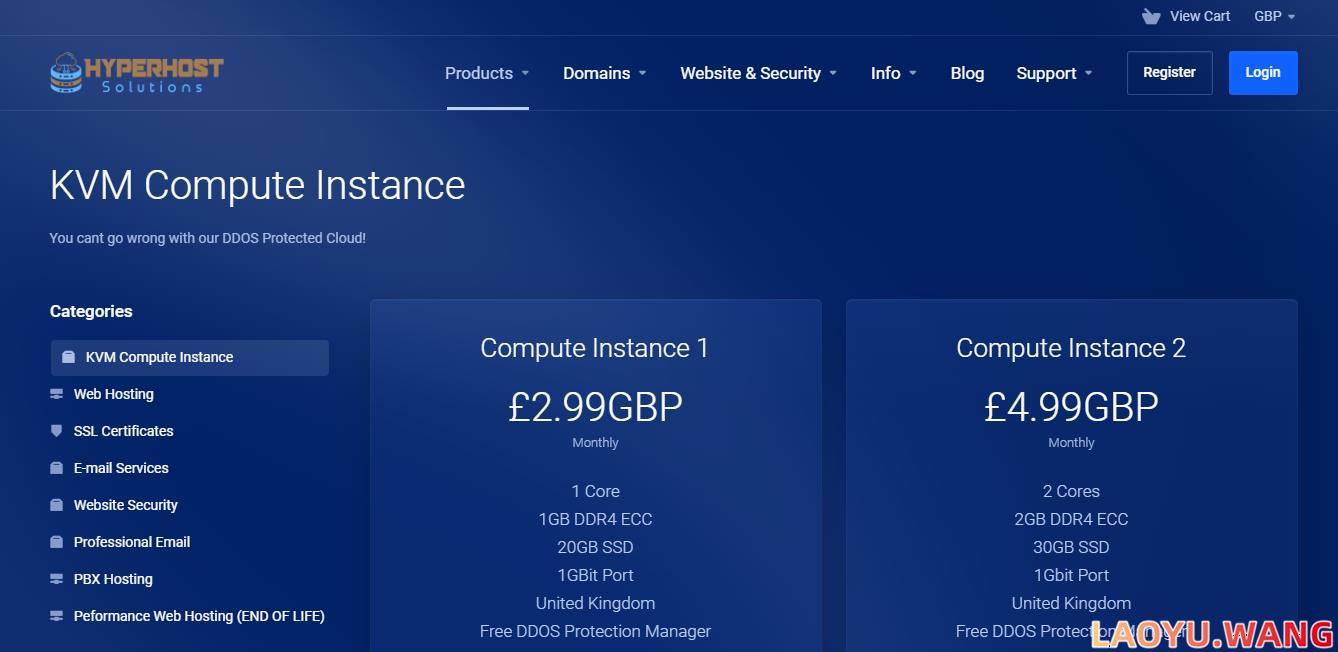This screenshot has height=652, width=1338.
Task: Open the GBP currency dropdown
Action: click(1275, 16)
